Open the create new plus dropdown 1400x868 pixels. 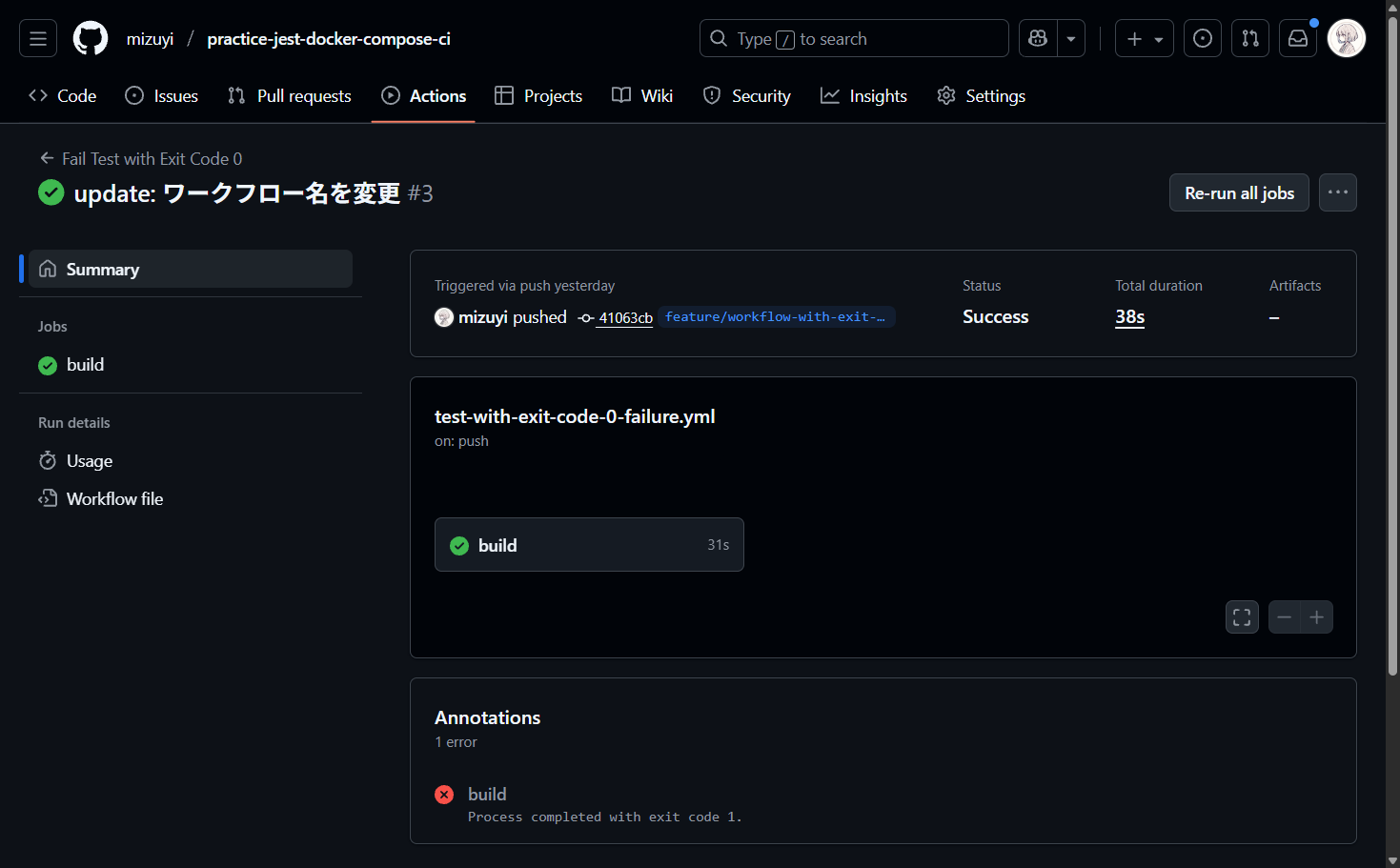1144,39
